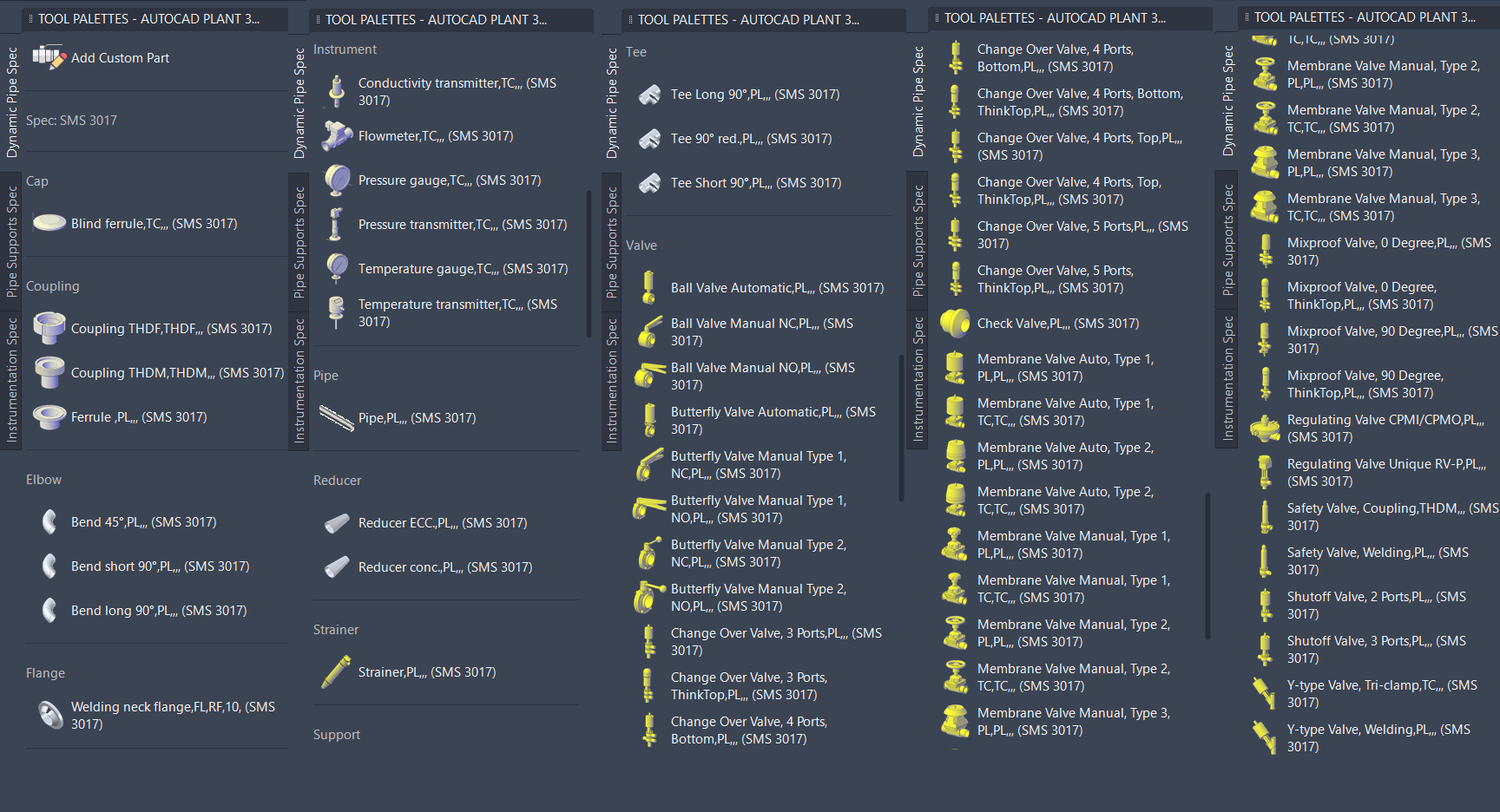1500x812 pixels.
Task: Click 'Membrane Valve Auto, Type 1, TC,TC' label
Action: point(1065,411)
